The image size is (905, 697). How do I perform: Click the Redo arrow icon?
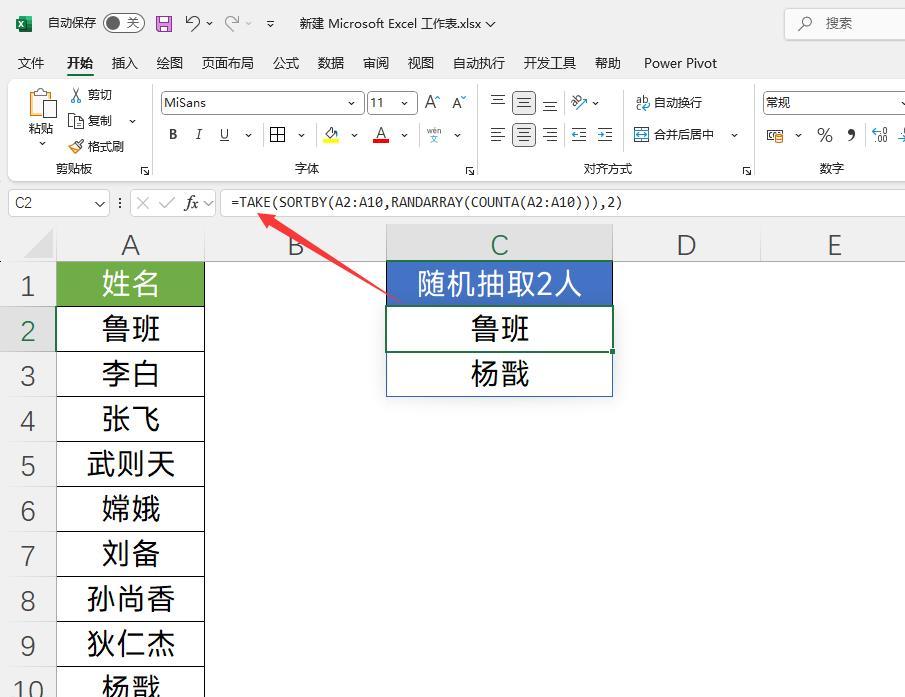click(232, 23)
